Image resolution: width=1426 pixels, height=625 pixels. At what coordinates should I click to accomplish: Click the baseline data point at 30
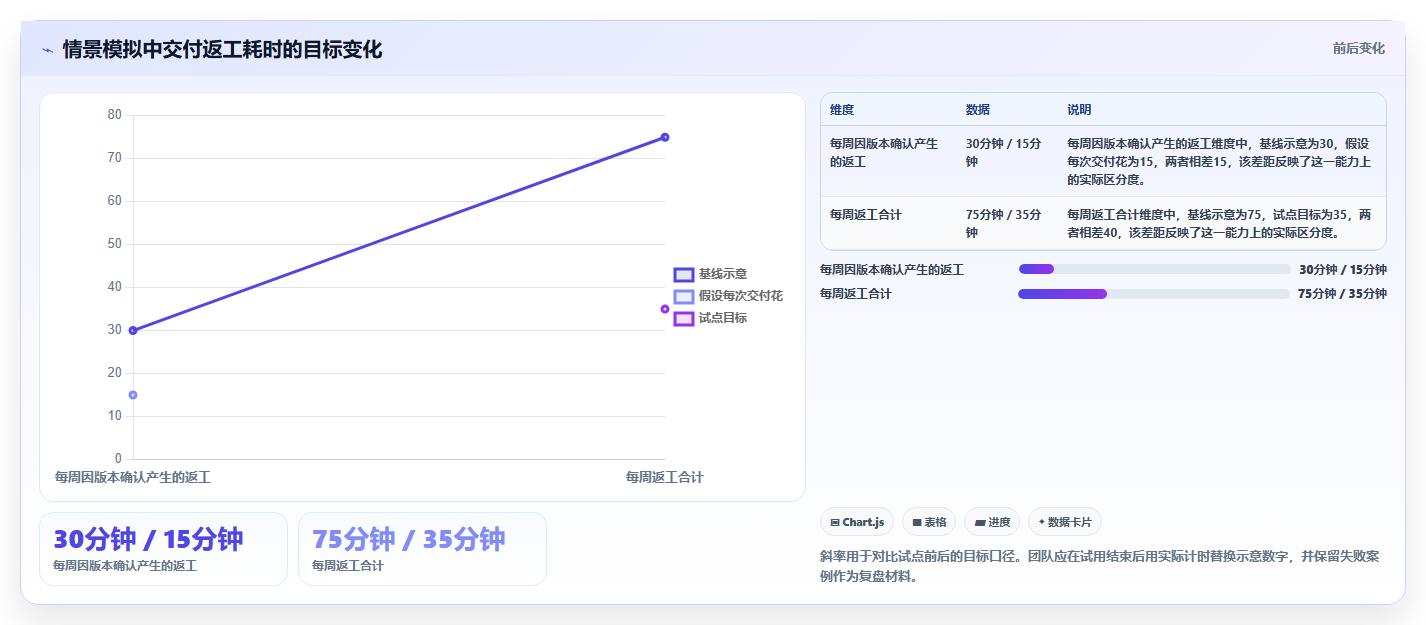coord(133,330)
